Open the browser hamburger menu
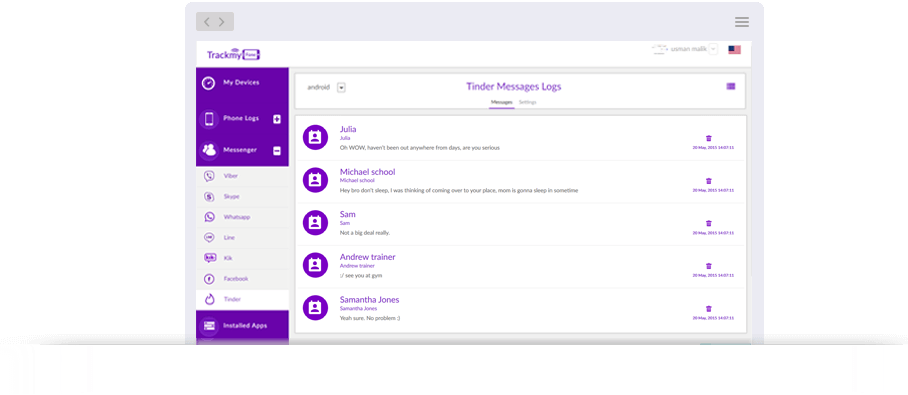The width and height of the screenshot is (908, 395). (742, 22)
